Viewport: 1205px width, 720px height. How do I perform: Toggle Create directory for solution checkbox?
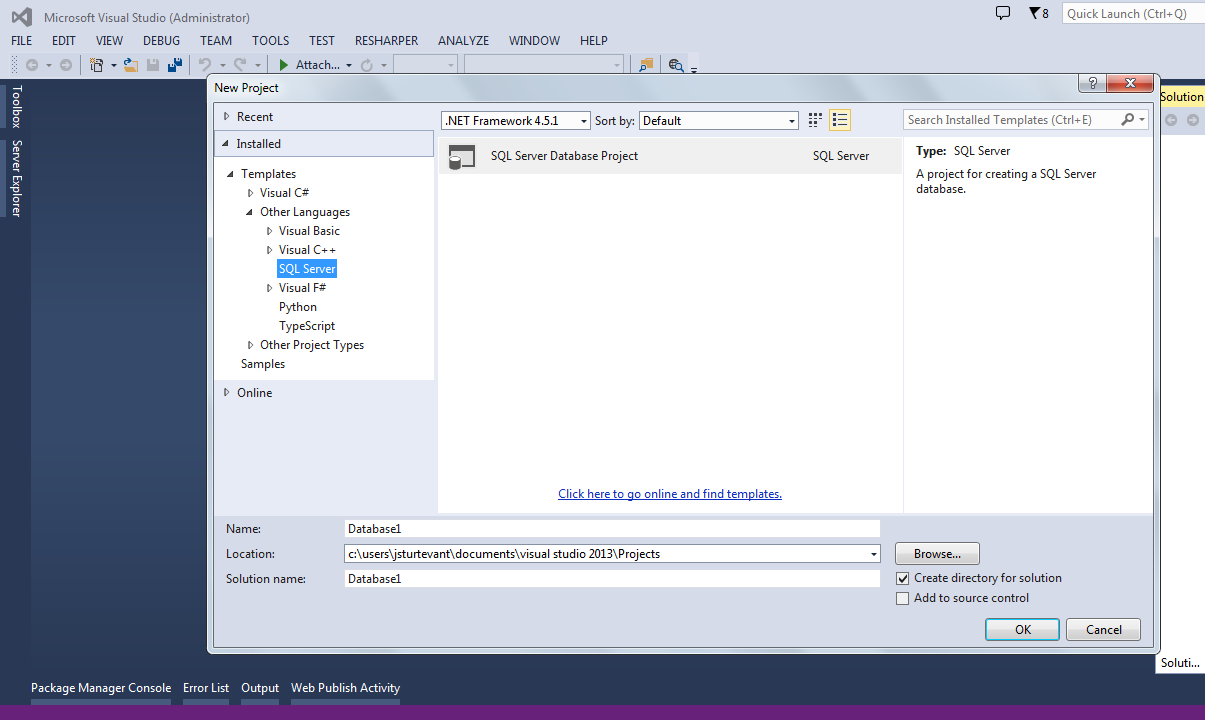pyautogui.click(x=903, y=579)
